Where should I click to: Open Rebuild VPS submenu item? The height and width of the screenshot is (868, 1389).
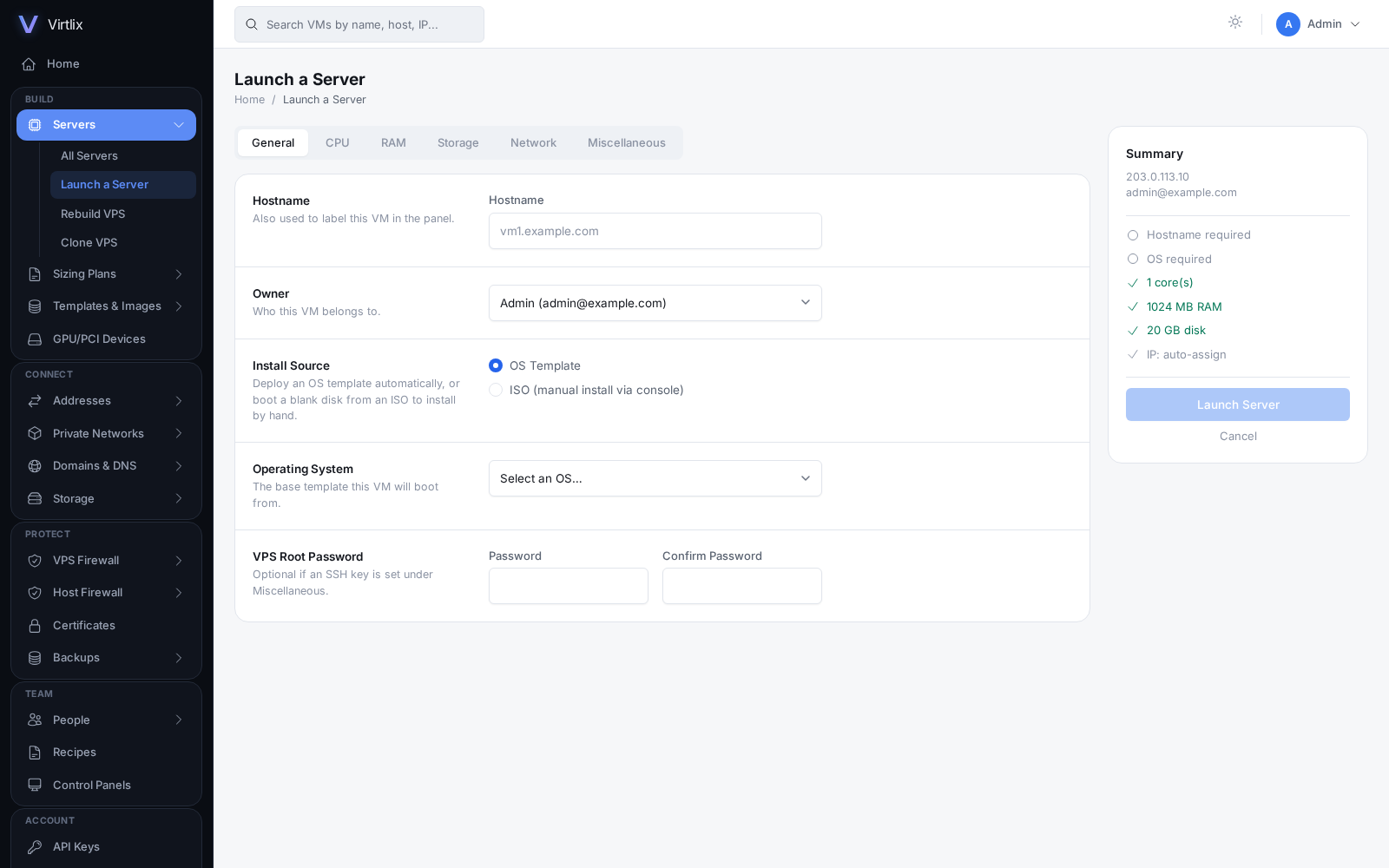pos(123,214)
